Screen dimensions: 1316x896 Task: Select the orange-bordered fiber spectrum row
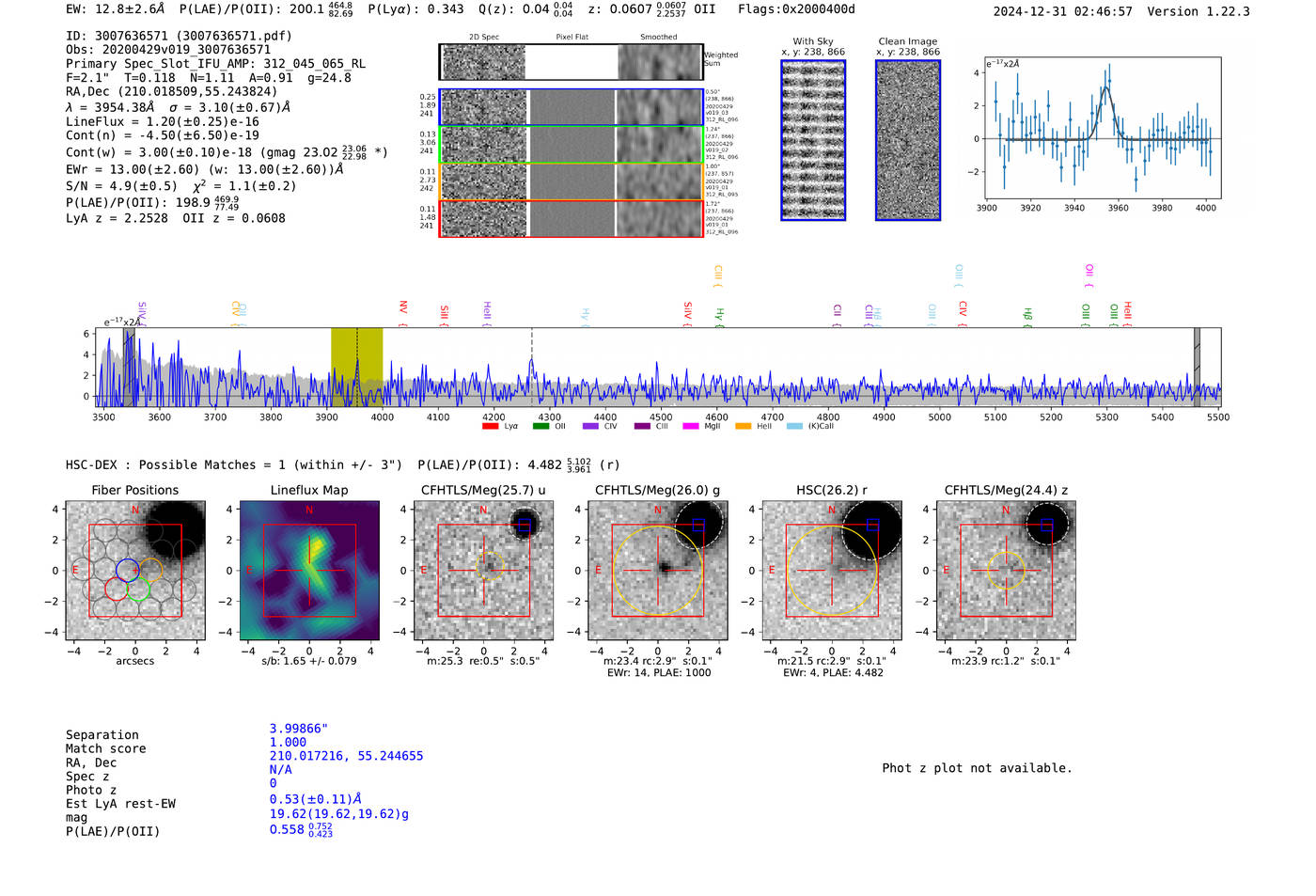(571, 181)
